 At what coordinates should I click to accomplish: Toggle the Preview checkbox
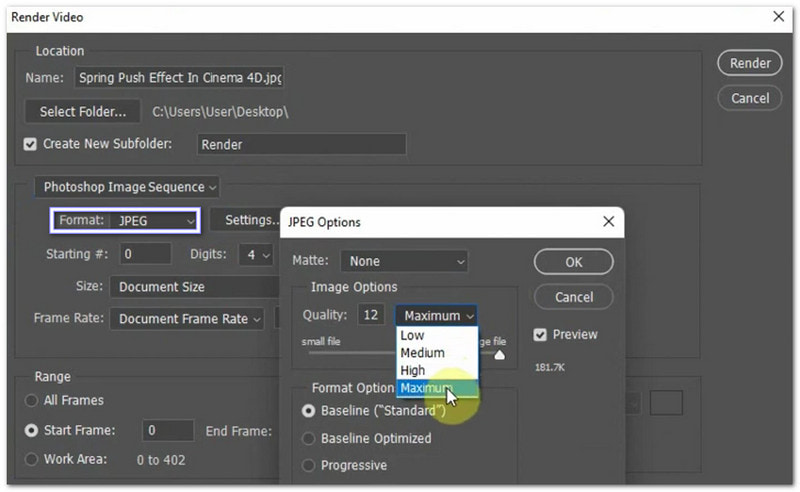540,335
